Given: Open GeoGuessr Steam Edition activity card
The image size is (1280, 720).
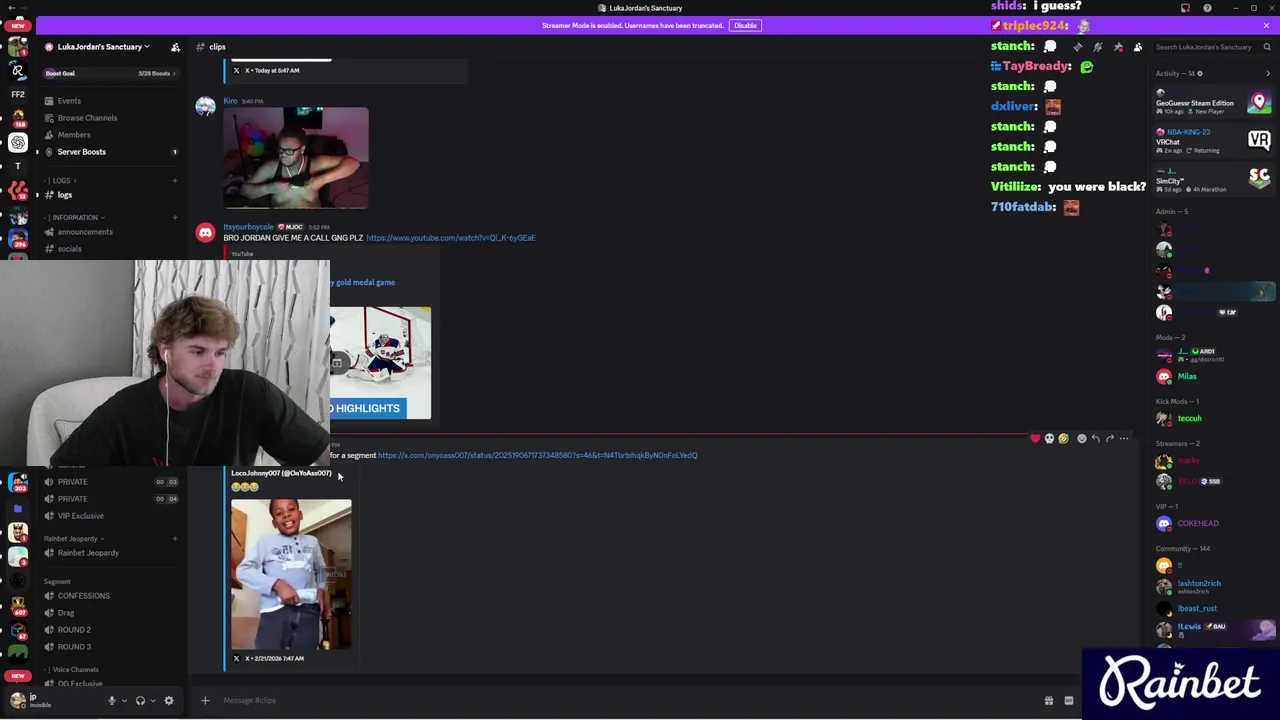Looking at the screenshot, I should tap(1213, 103).
